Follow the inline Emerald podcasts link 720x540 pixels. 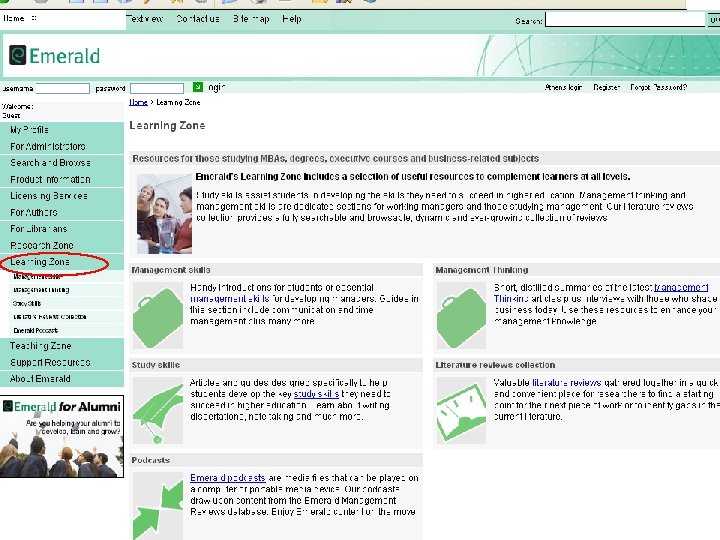(x=228, y=478)
